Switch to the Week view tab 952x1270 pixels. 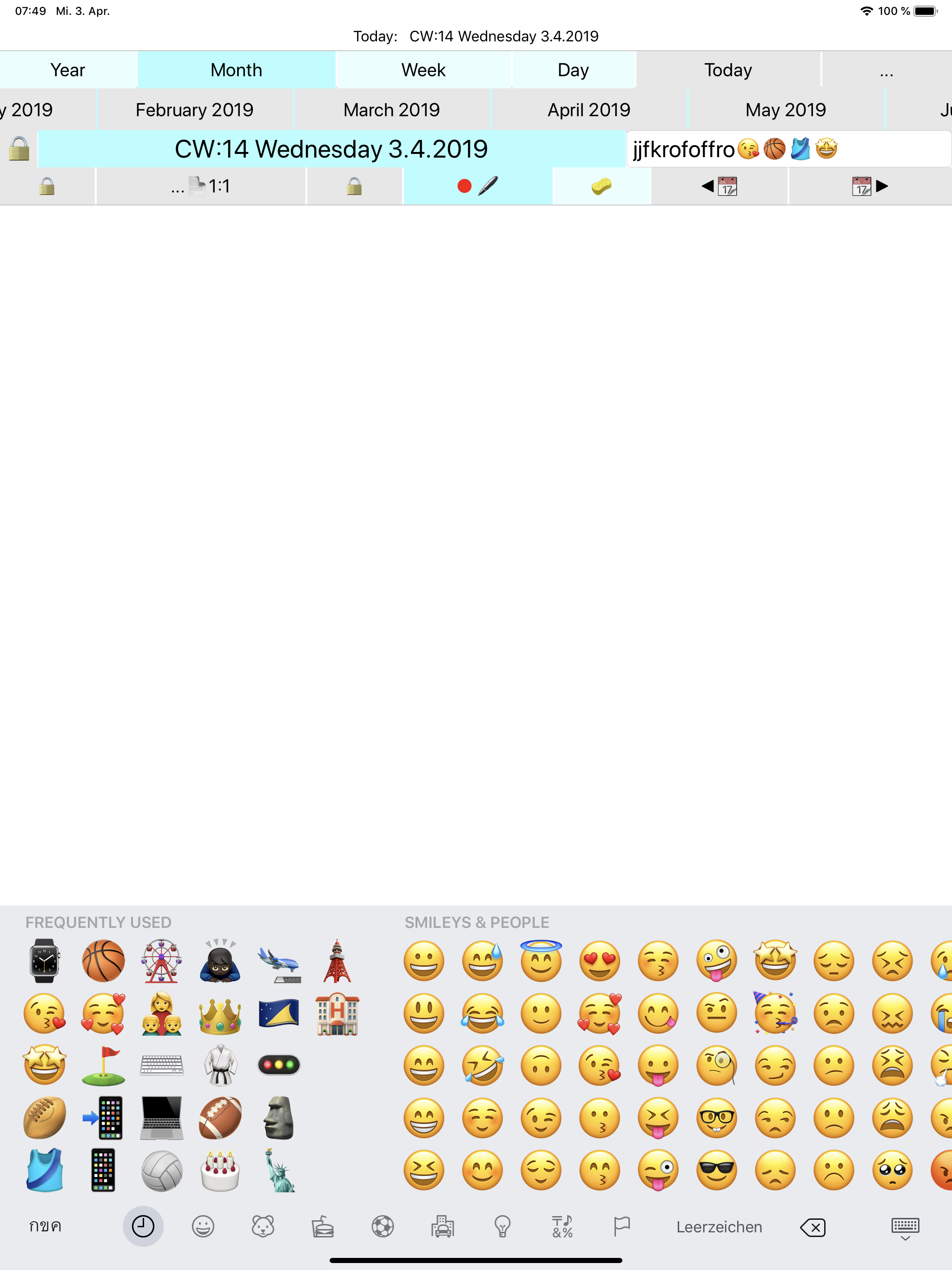point(423,70)
